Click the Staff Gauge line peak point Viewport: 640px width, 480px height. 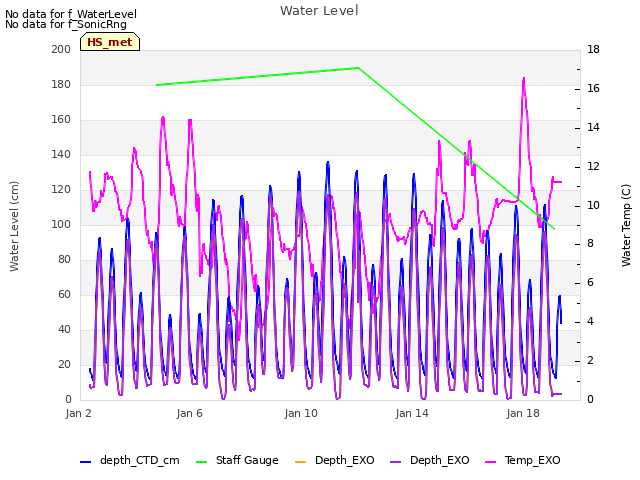(x=358, y=68)
